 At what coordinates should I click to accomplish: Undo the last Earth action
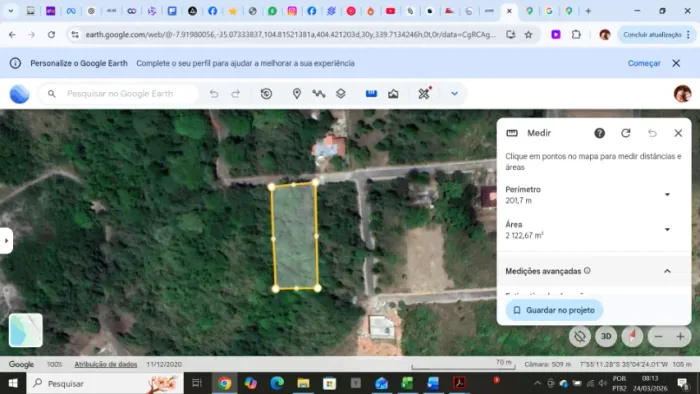pyautogui.click(x=214, y=94)
